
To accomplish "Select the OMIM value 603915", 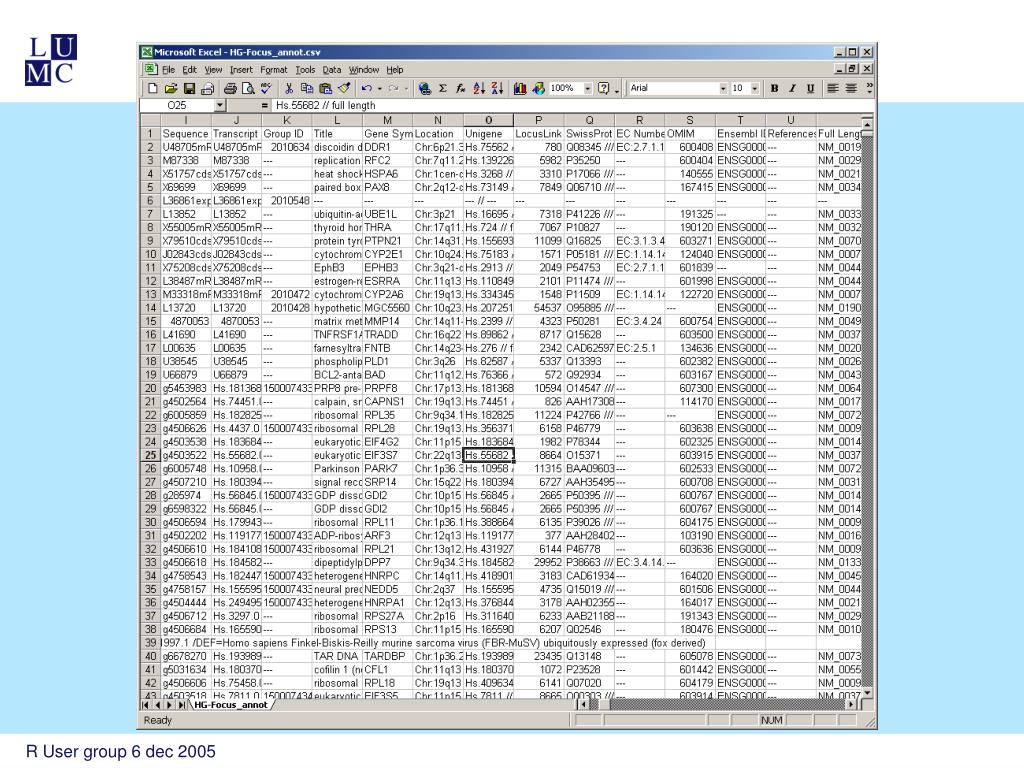I will pos(690,455).
